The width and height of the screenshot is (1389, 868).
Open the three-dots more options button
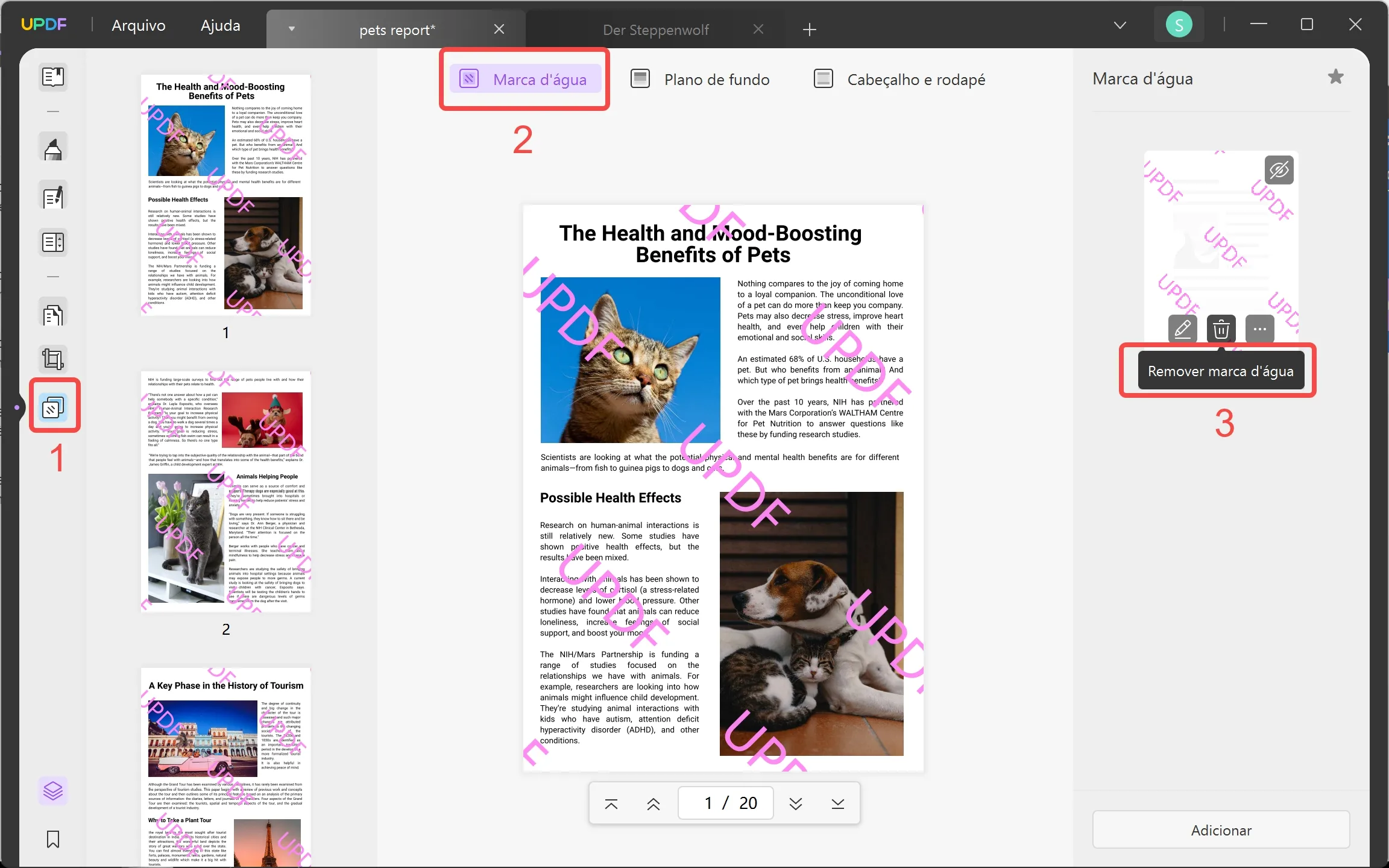point(1260,329)
